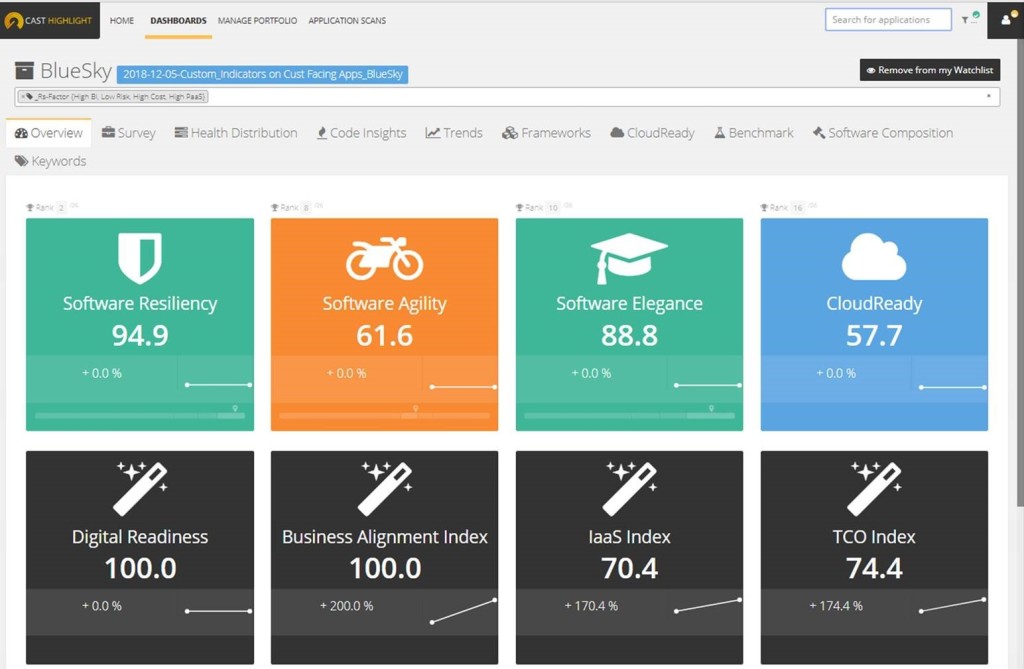Click the Software Agility motorcycle icon

coord(384,259)
